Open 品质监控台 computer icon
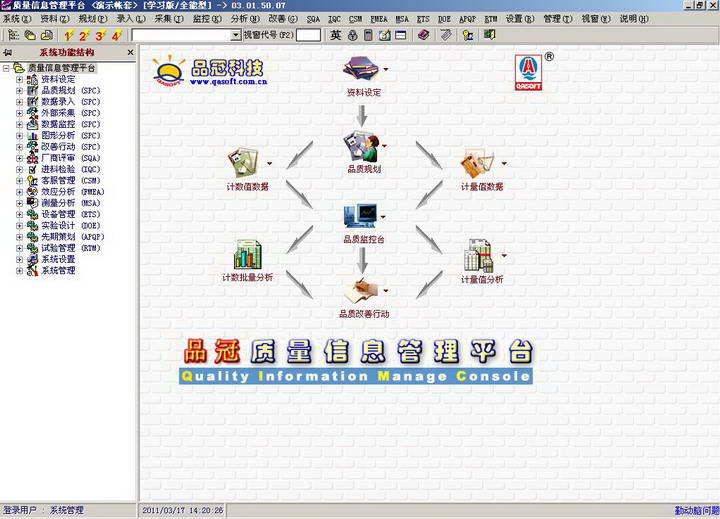The width and height of the screenshot is (720, 519). [360, 216]
